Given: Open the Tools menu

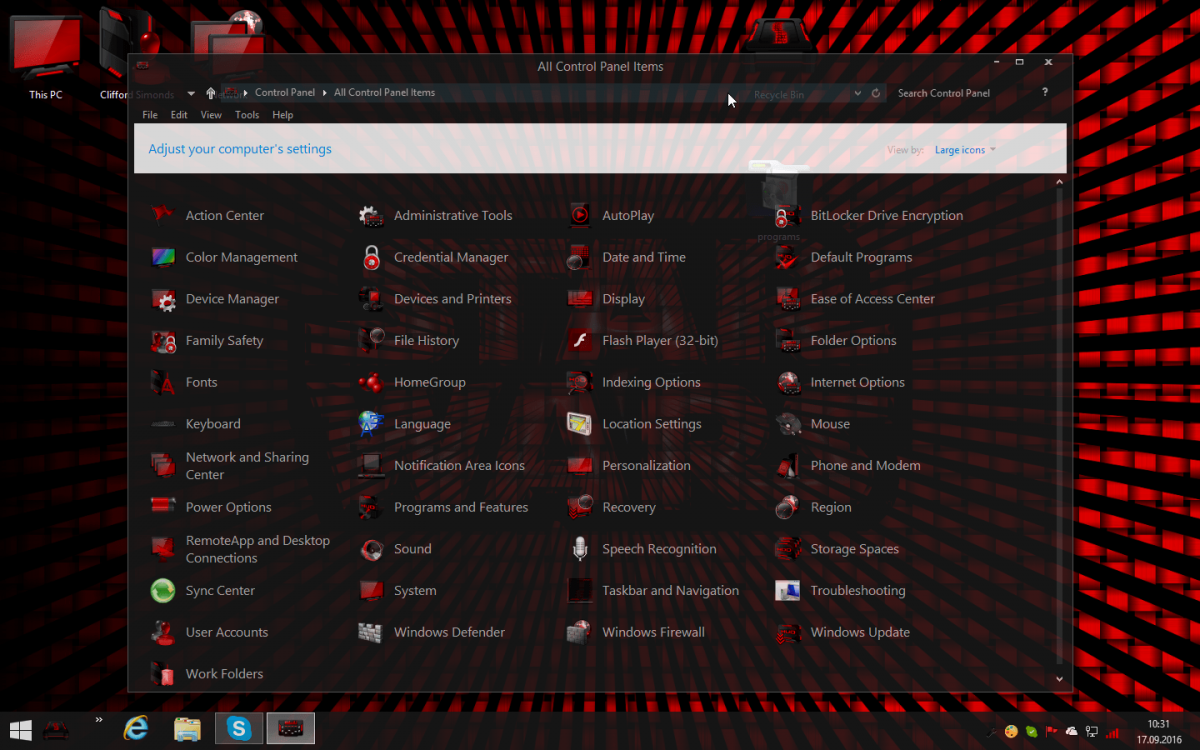Looking at the screenshot, I should 247,115.
